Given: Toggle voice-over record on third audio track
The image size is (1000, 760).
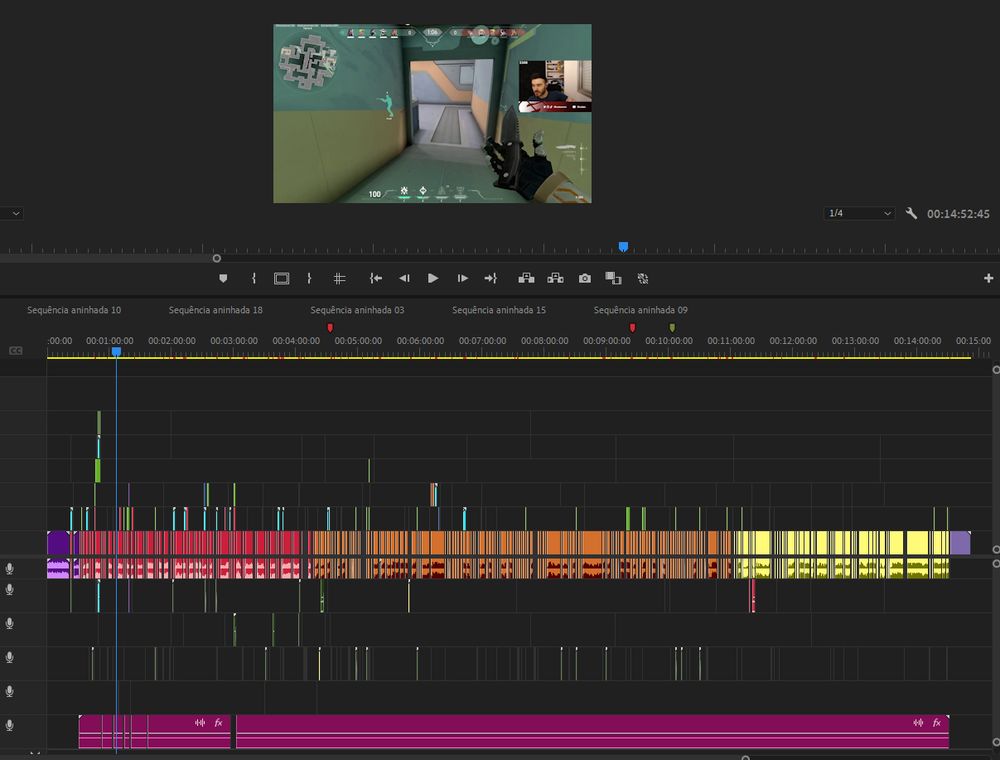Looking at the screenshot, I should pos(10,624).
